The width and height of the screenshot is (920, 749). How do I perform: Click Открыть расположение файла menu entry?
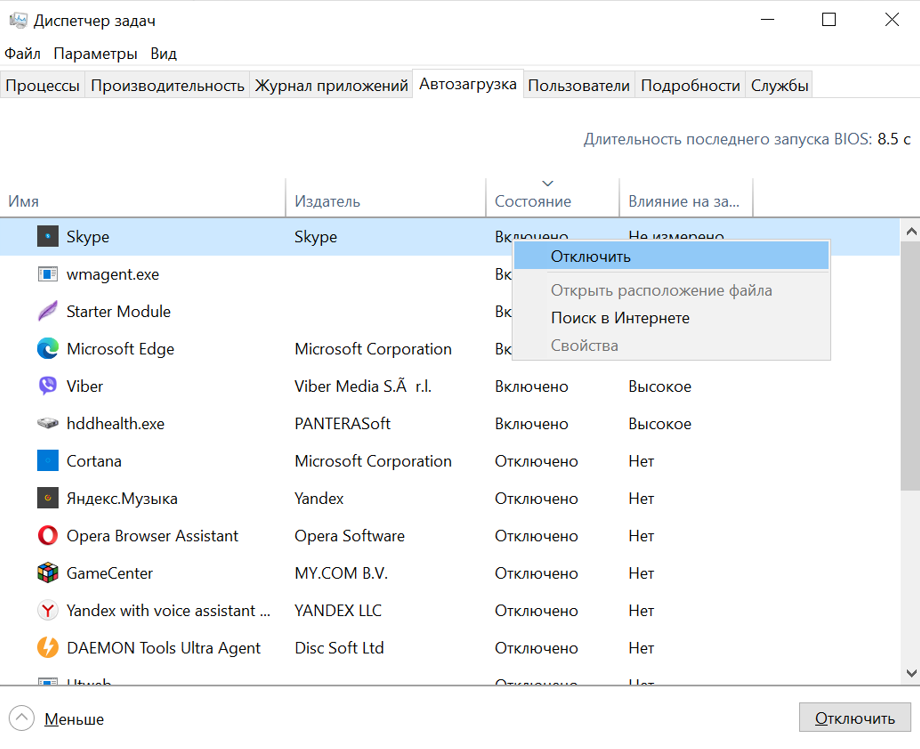click(671, 290)
